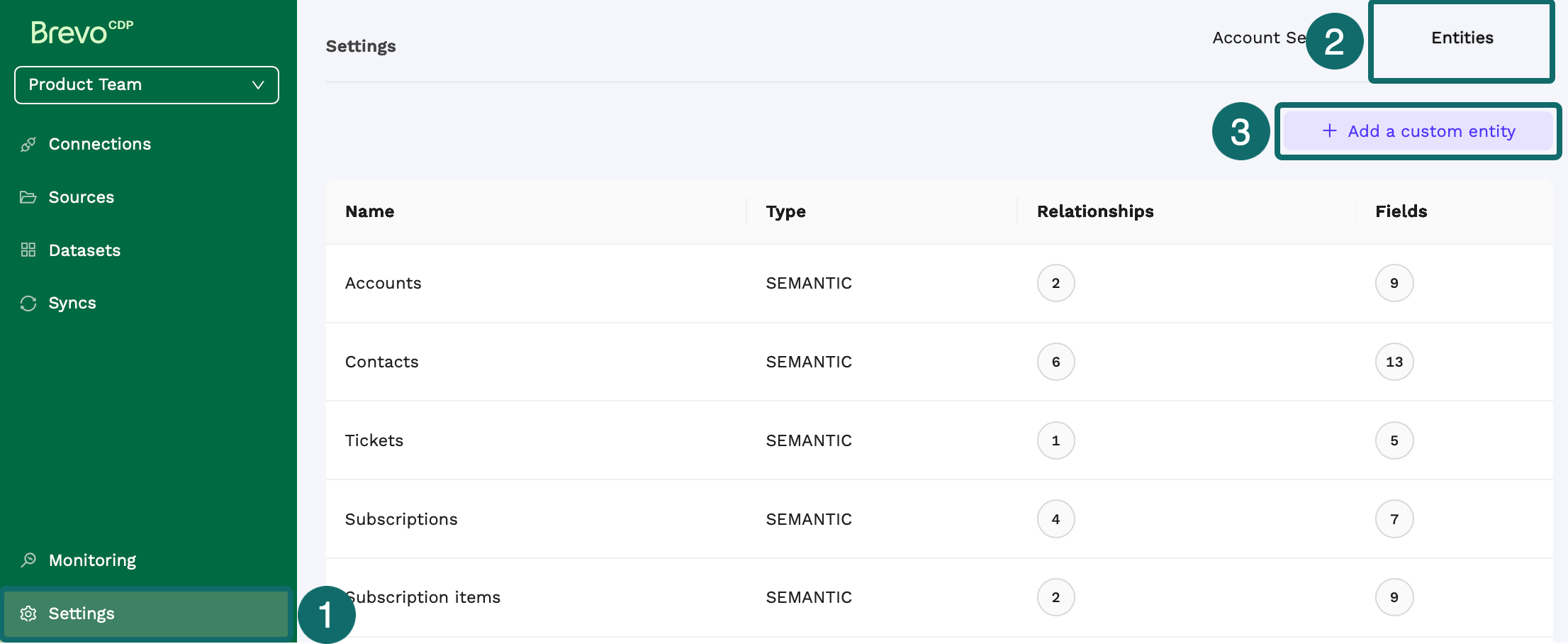Click the Brevo CDP logo
Screen dimensions: 1568x644
pos(82,32)
